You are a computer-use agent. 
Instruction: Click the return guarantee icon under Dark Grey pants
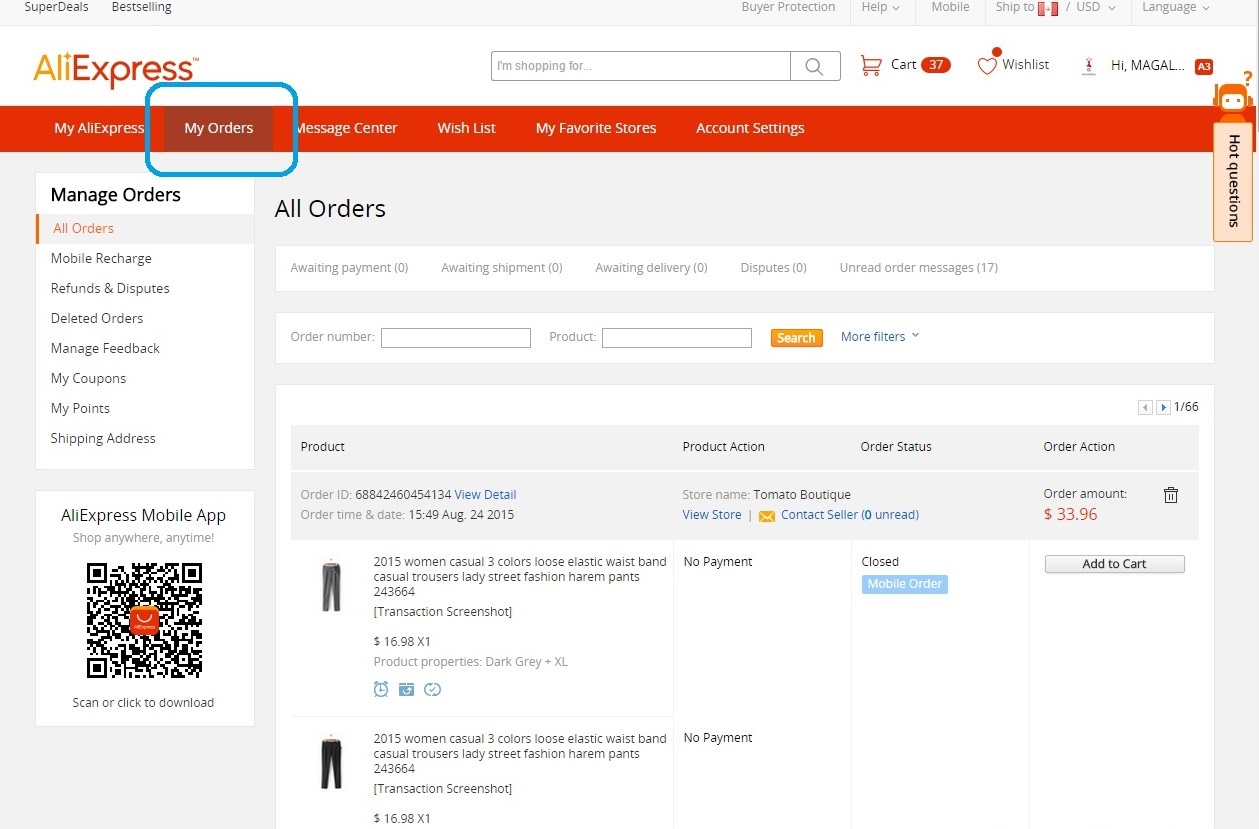tap(406, 689)
